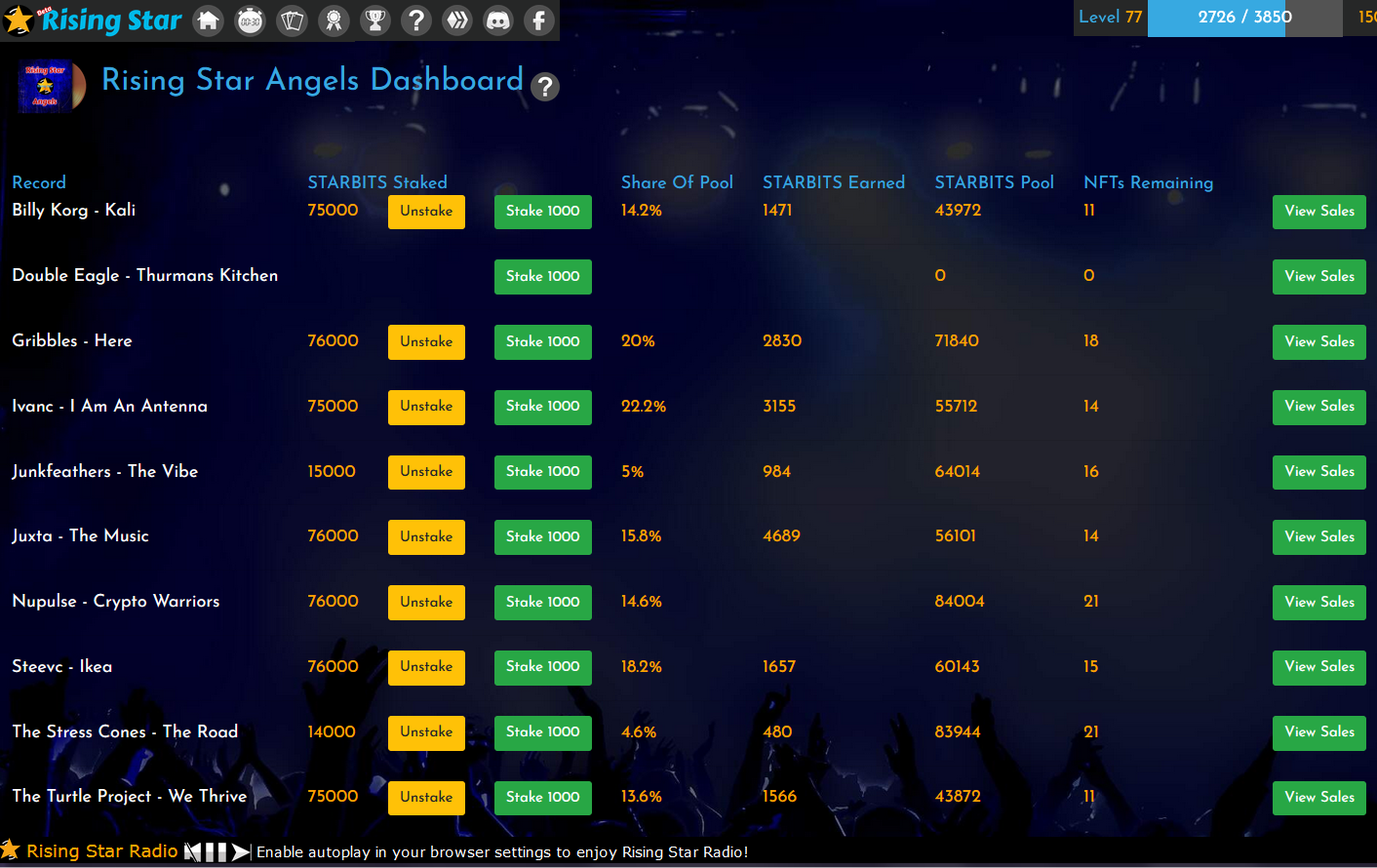The image size is (1377, 868).
Task: Click the "NFTs Remaining" column header
Action: 1149,182
